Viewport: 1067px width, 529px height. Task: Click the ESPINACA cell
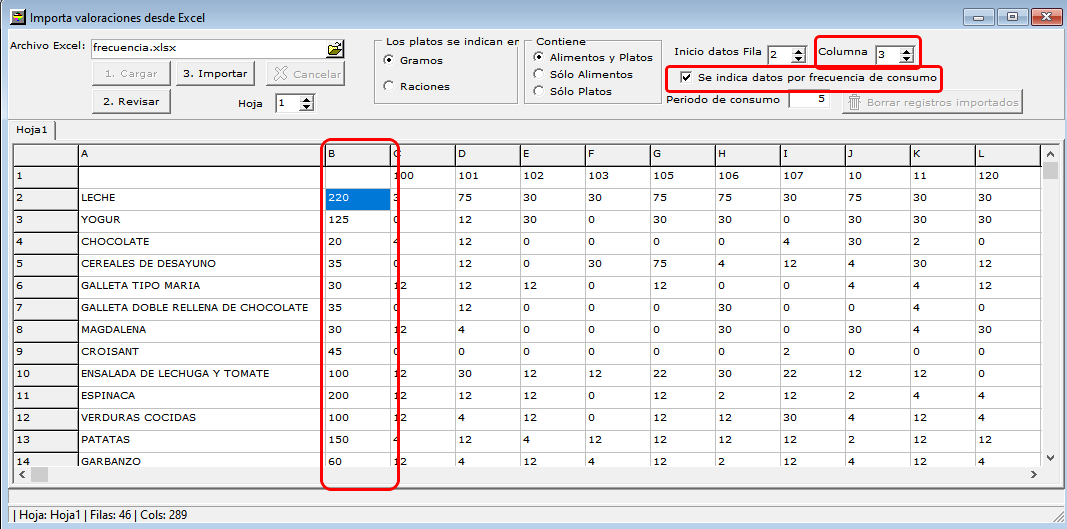tap(201, 396)
